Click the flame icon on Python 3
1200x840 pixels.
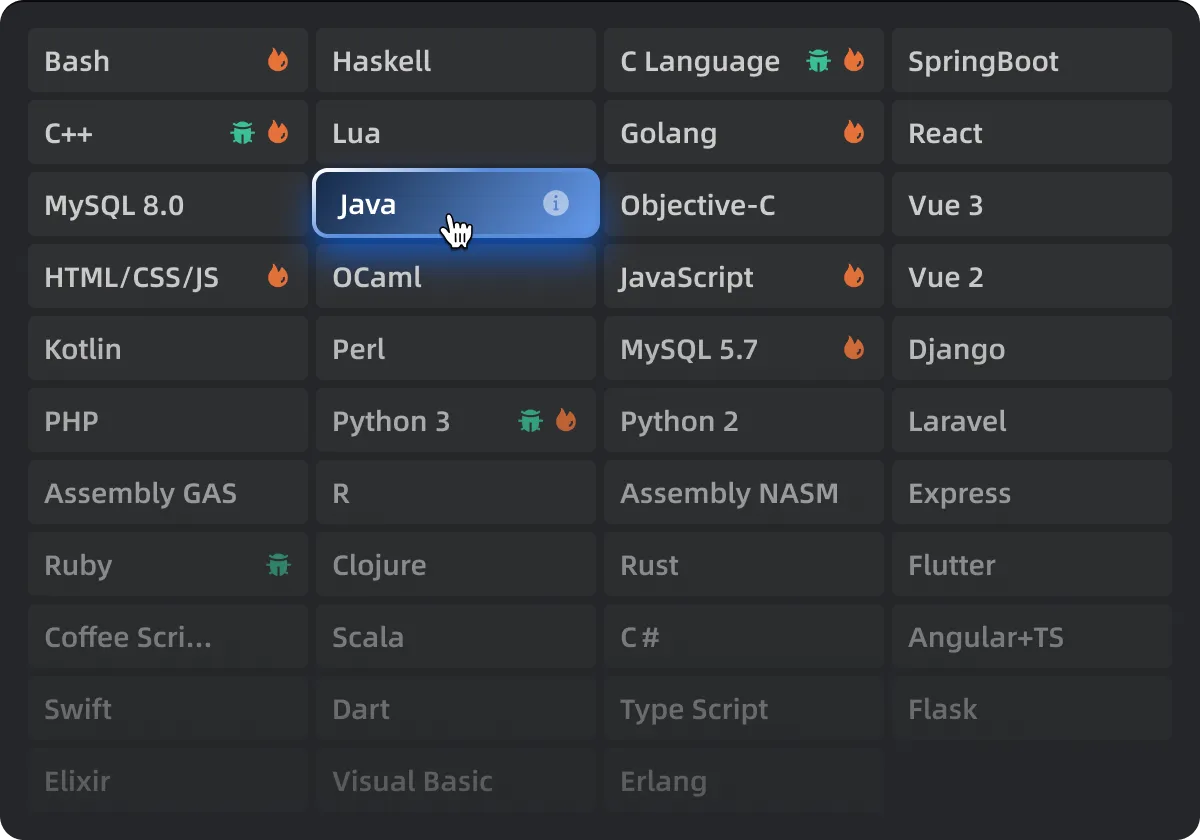click(566, 421)
